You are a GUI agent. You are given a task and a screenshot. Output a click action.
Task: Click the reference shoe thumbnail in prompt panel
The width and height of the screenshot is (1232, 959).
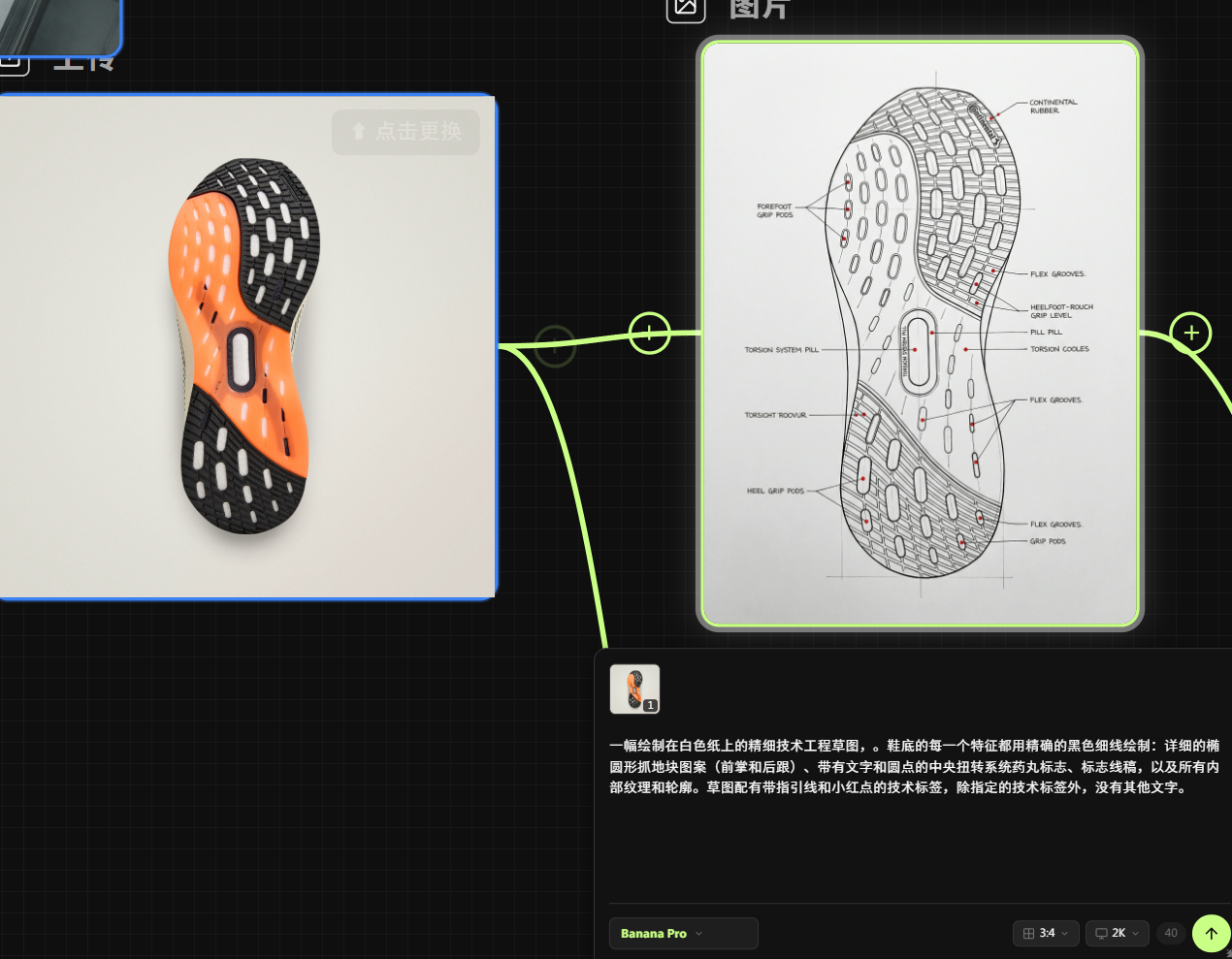pos(634,688)
